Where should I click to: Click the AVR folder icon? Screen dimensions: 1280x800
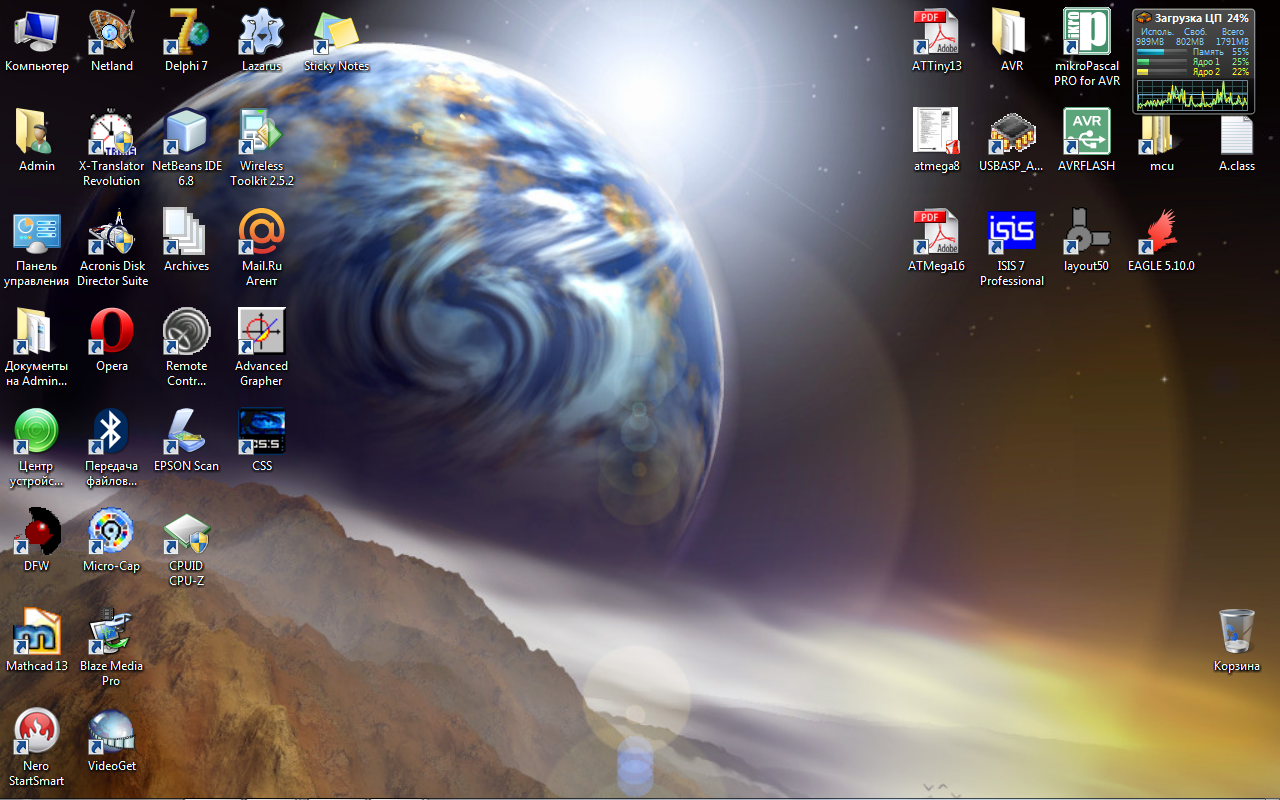(1011, 33)
